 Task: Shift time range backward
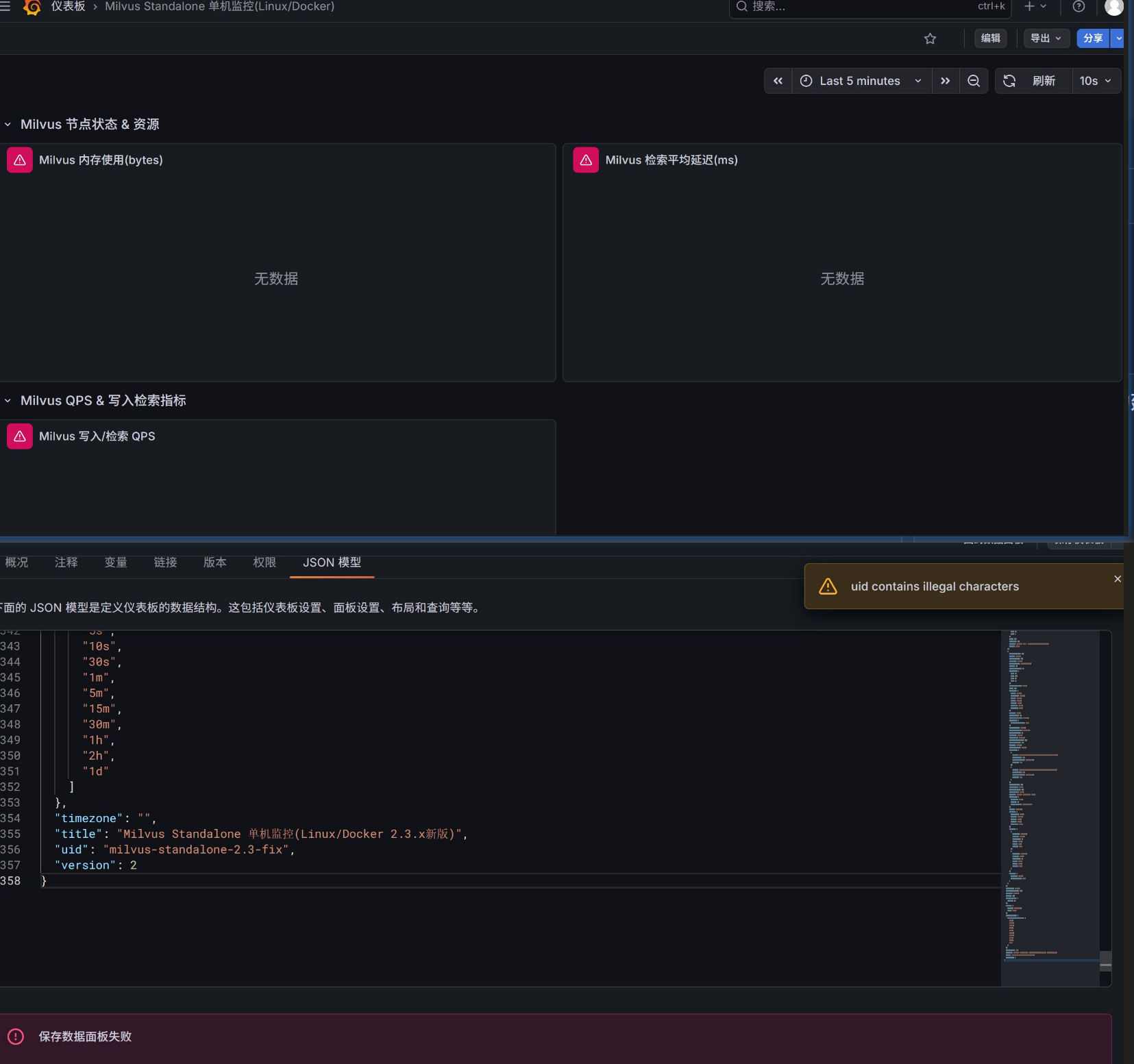pyautogui.click(x=778, y=81)
